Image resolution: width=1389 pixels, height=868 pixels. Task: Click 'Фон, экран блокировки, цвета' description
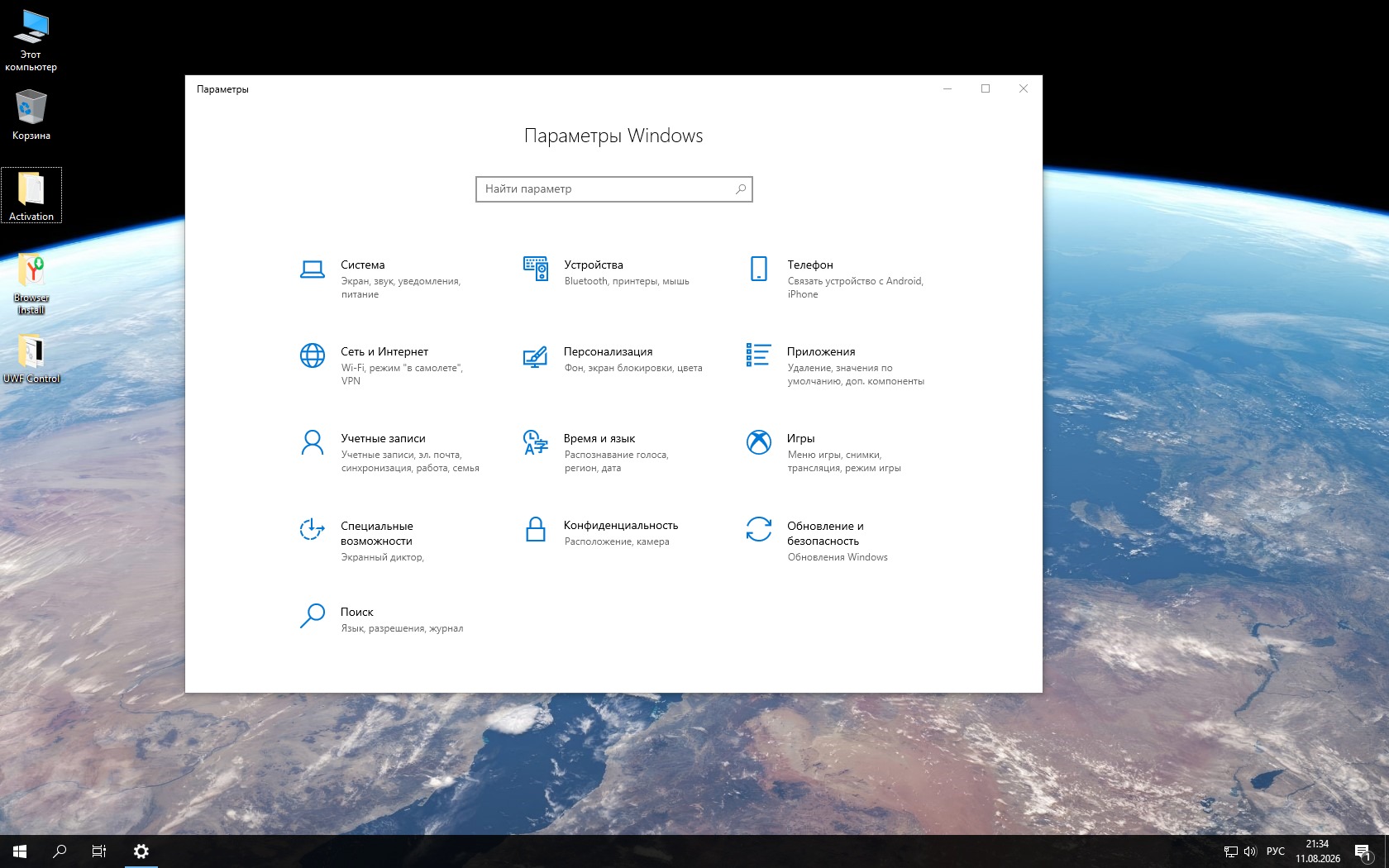click(633, 369)
